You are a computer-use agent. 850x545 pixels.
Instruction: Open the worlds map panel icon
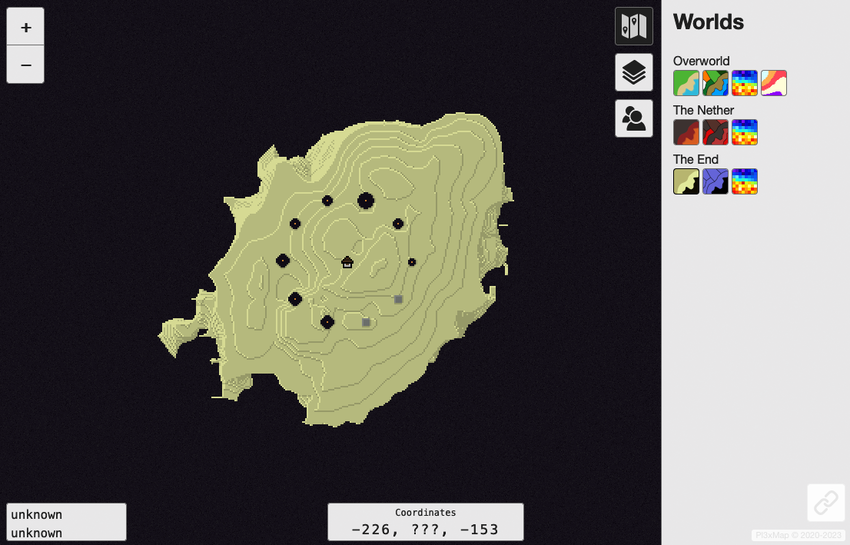pos(633,26)
